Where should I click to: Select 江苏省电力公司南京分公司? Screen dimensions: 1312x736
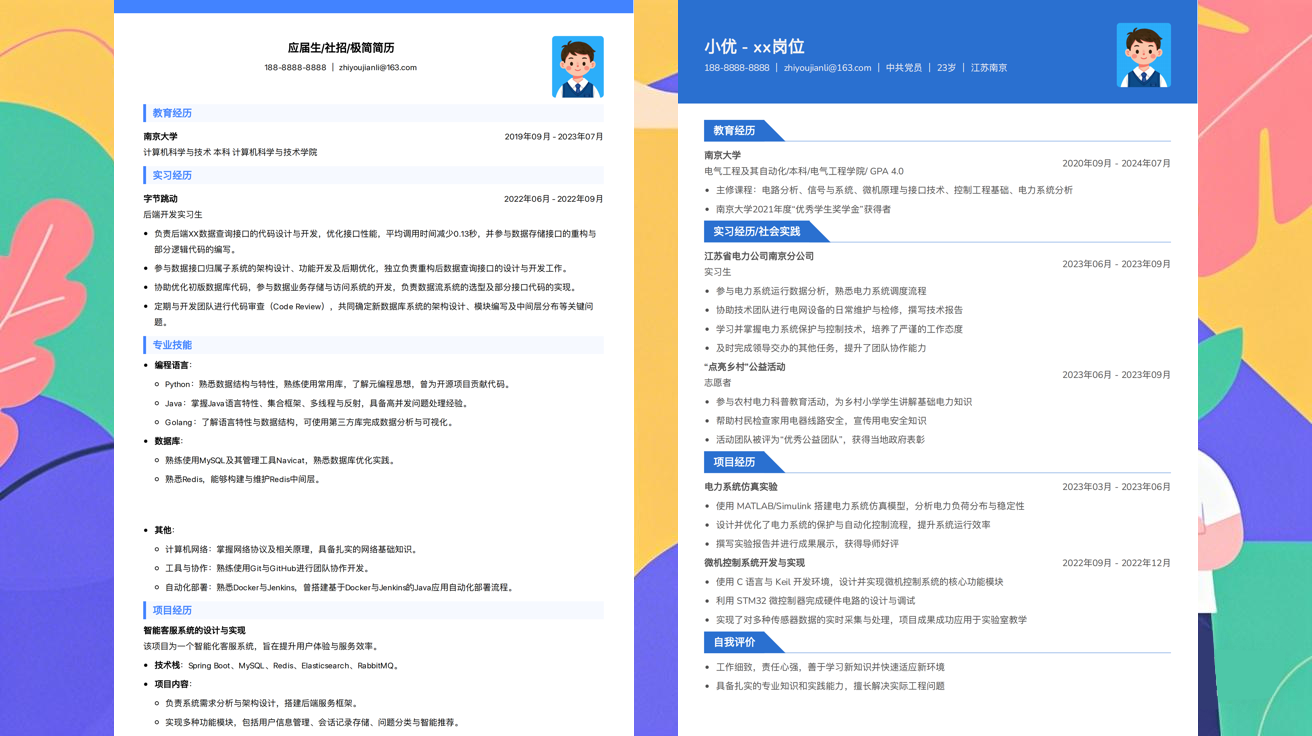pyautogui.click(x=759, y=256)
